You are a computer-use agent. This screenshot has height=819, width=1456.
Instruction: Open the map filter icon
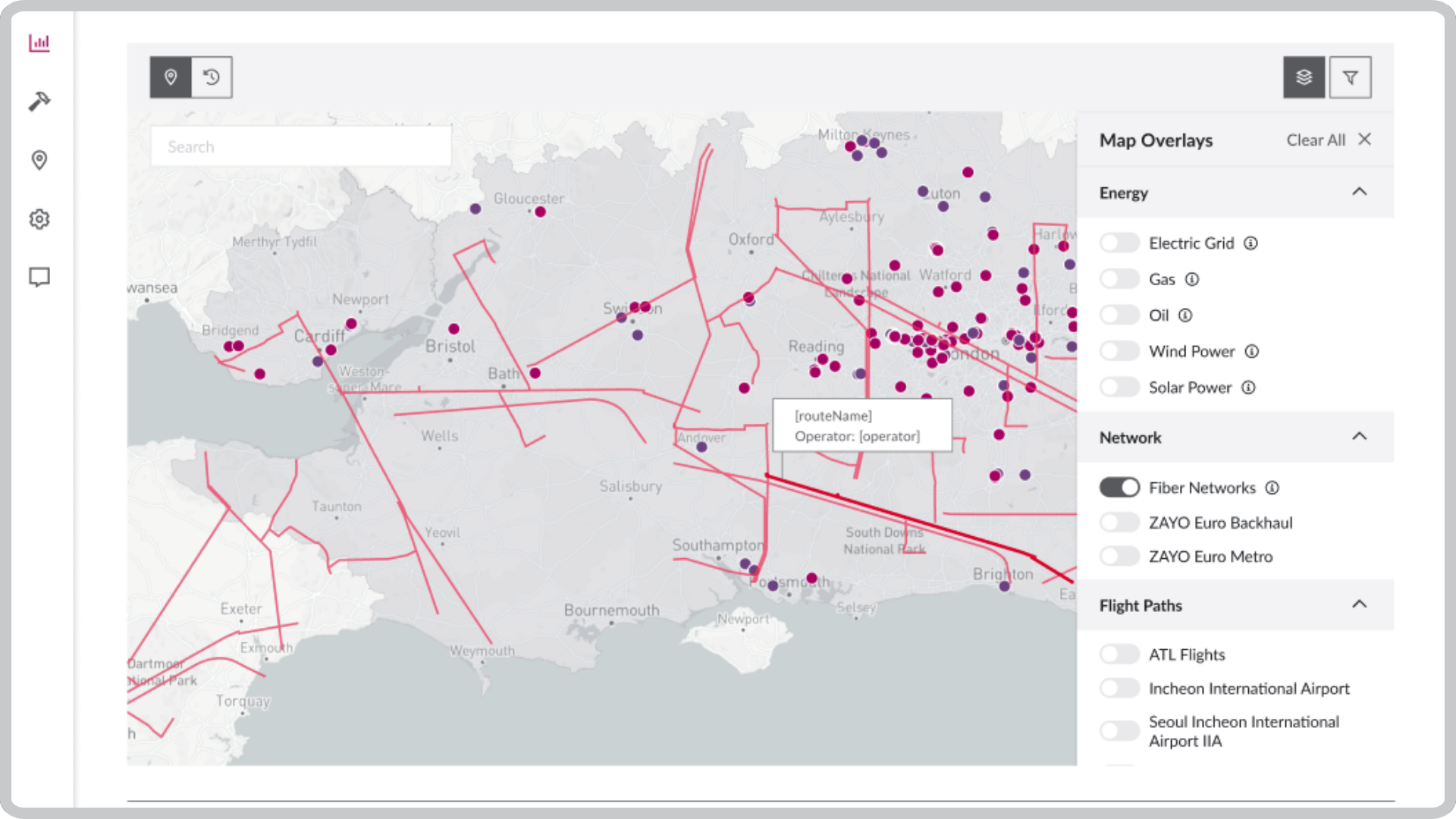1351,77
